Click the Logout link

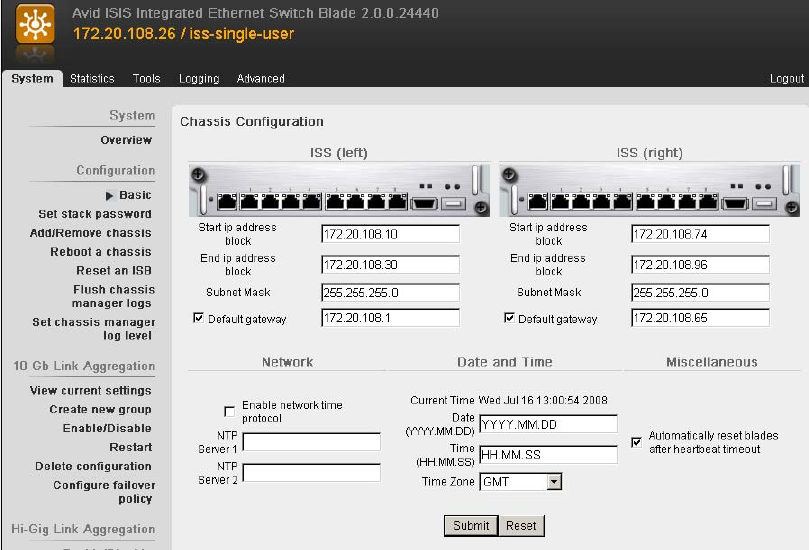coord(787,78)
